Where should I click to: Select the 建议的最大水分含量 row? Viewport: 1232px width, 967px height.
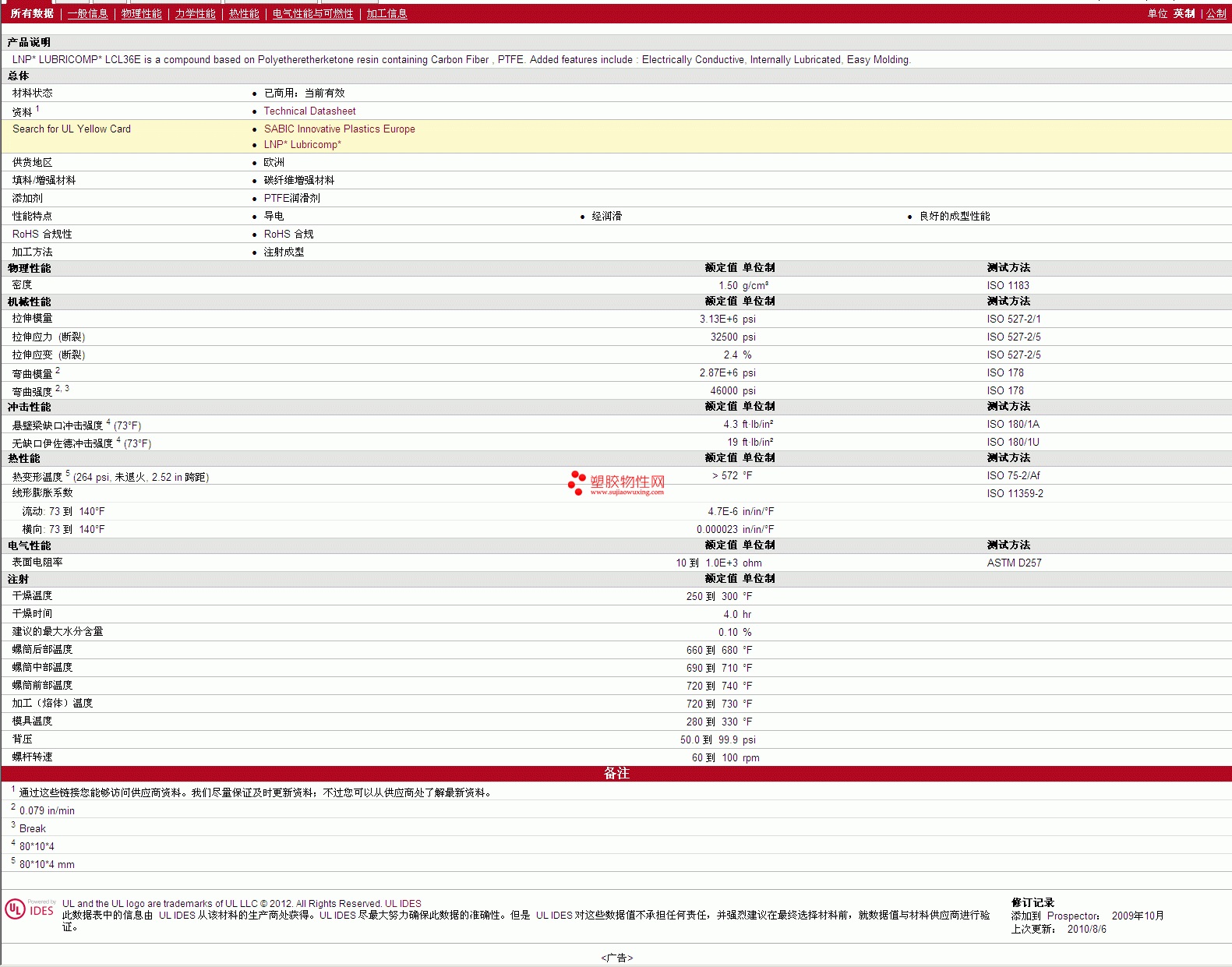616,632
